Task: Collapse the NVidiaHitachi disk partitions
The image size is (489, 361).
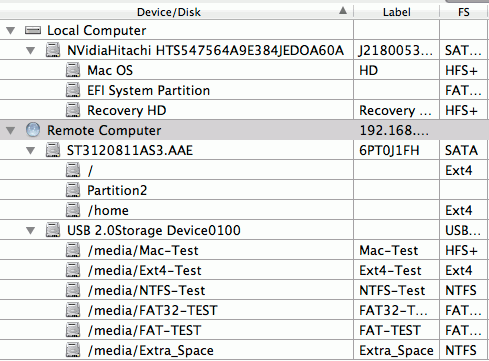Action: (x=31, y=51)
